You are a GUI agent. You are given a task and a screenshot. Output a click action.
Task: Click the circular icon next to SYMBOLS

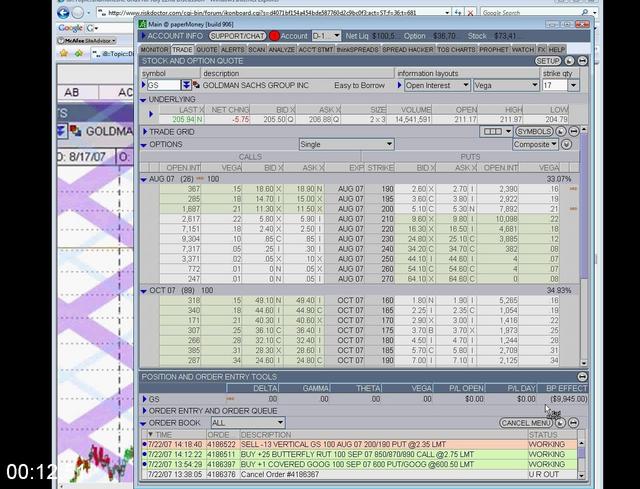(x=561, y=131)
